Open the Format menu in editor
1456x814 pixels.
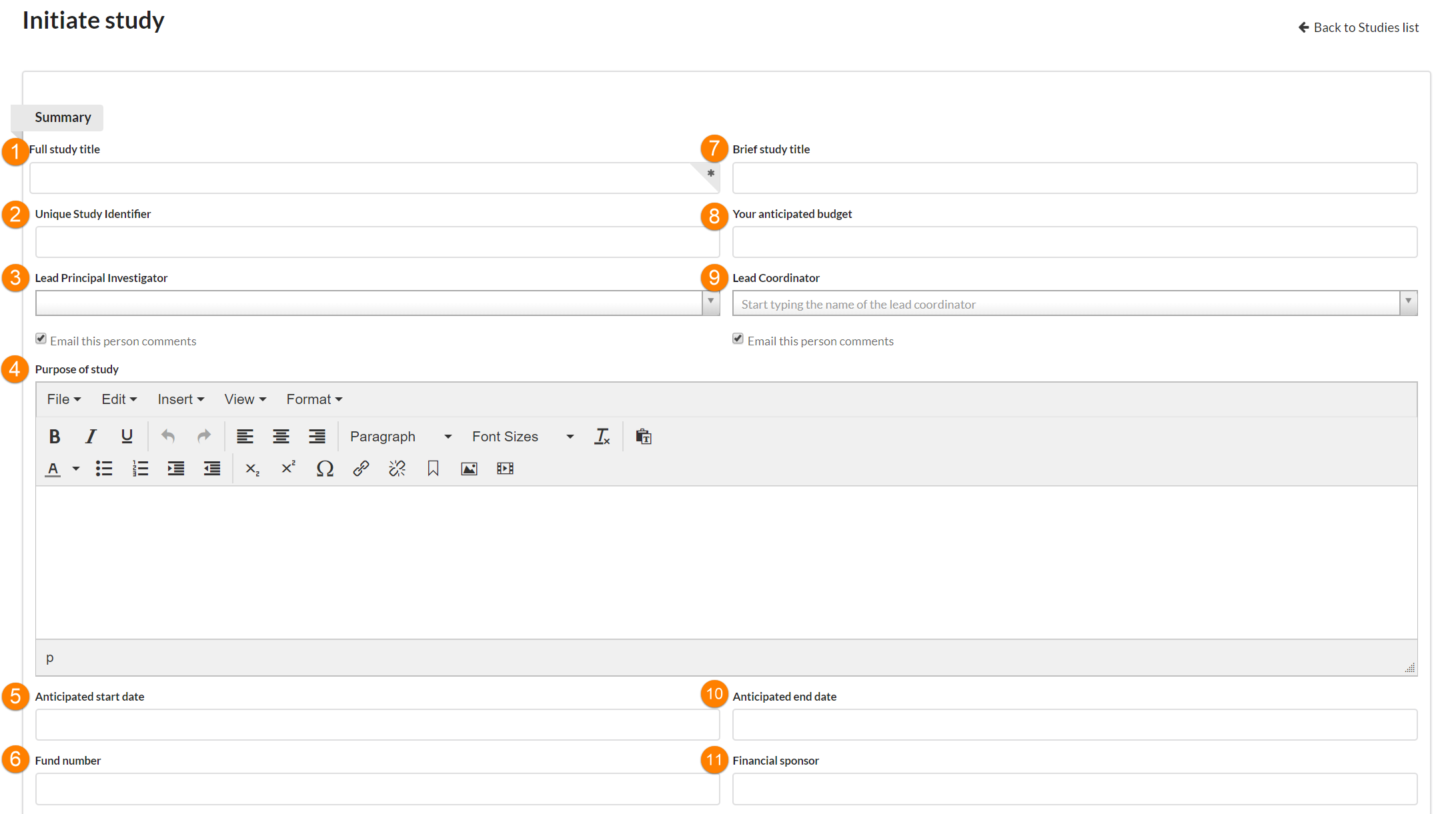(x=313, y=399)
